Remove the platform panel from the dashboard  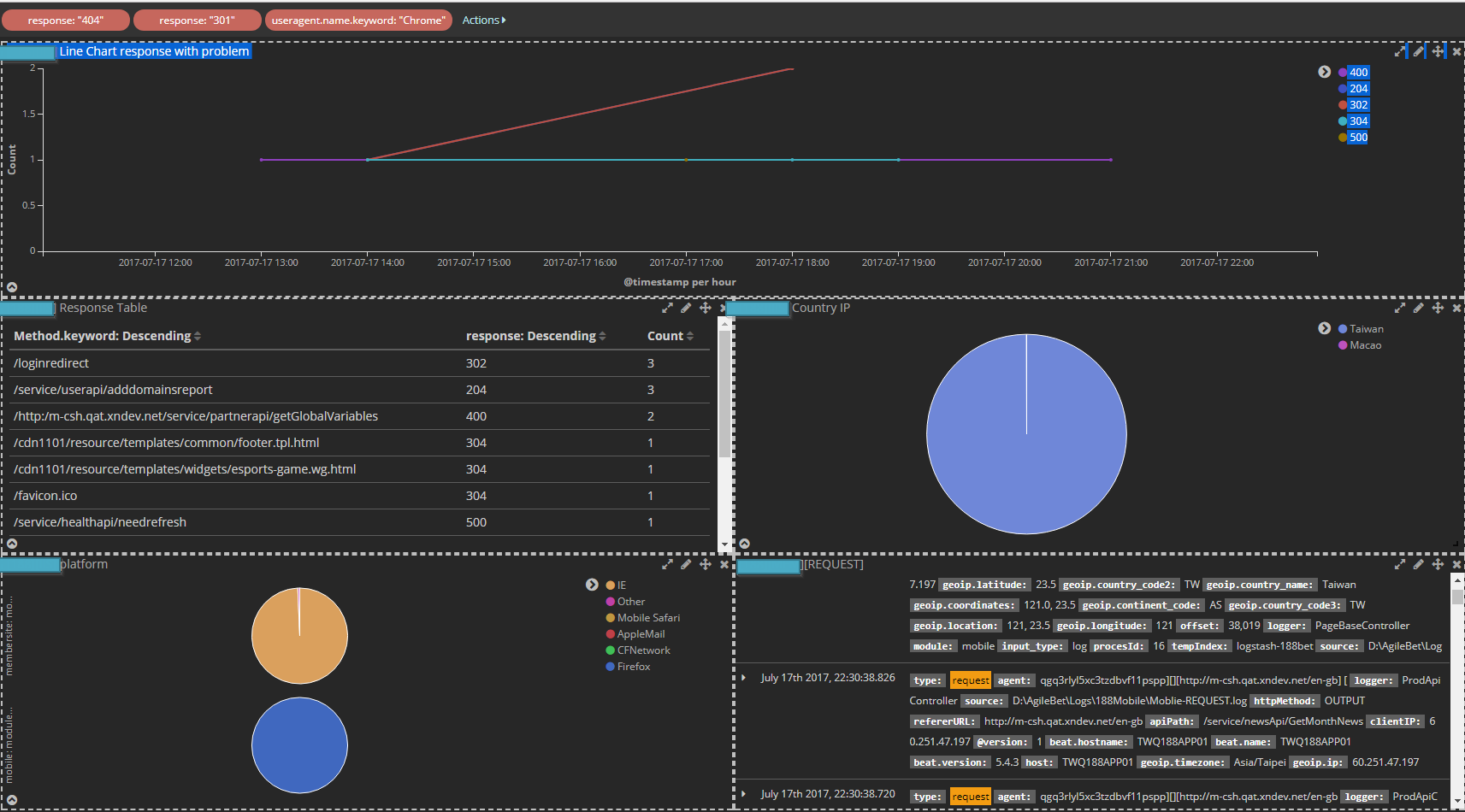pos(724,564)
